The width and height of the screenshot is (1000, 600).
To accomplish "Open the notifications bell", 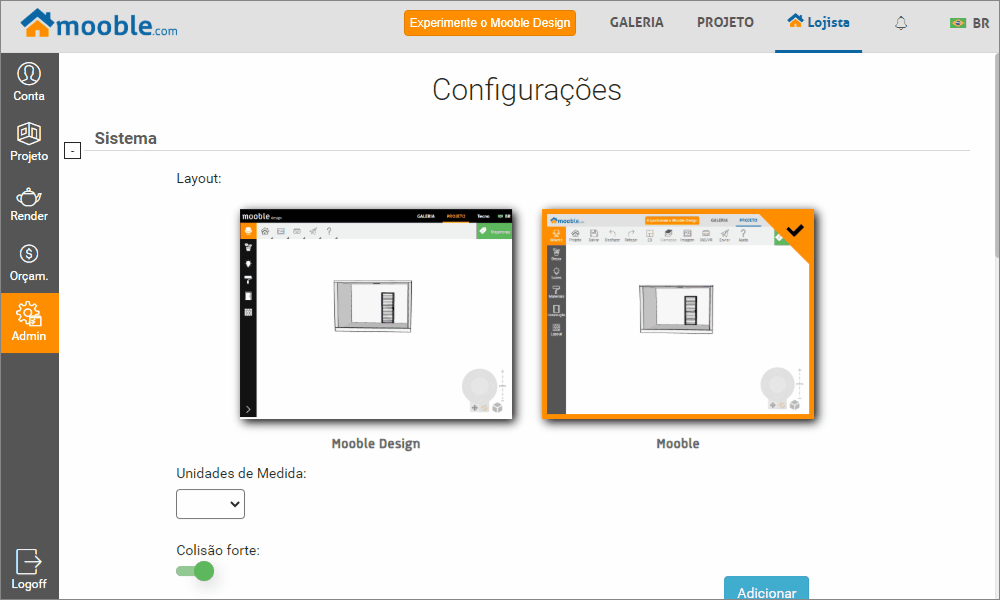I will pyautogui.click(x=901, y=23).
